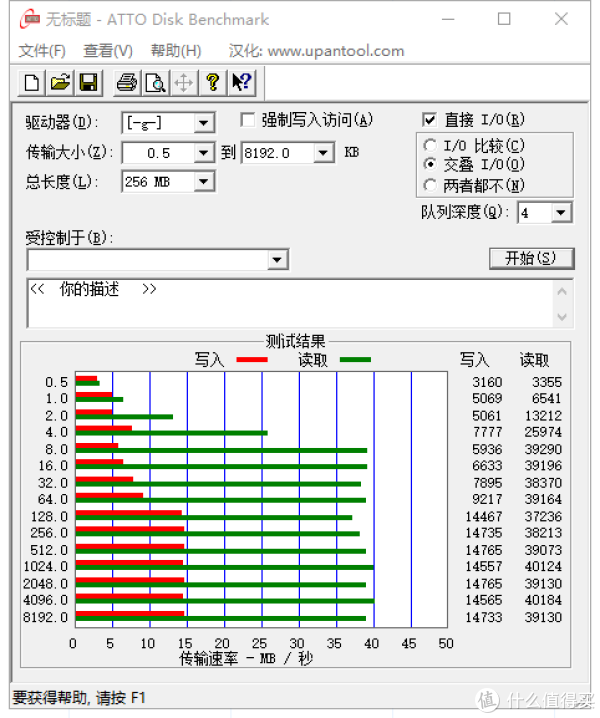The height and width of the screenshot is (718, 600).
Task: Open the 帮助(H) menu
Action: [x=176, y=51]
